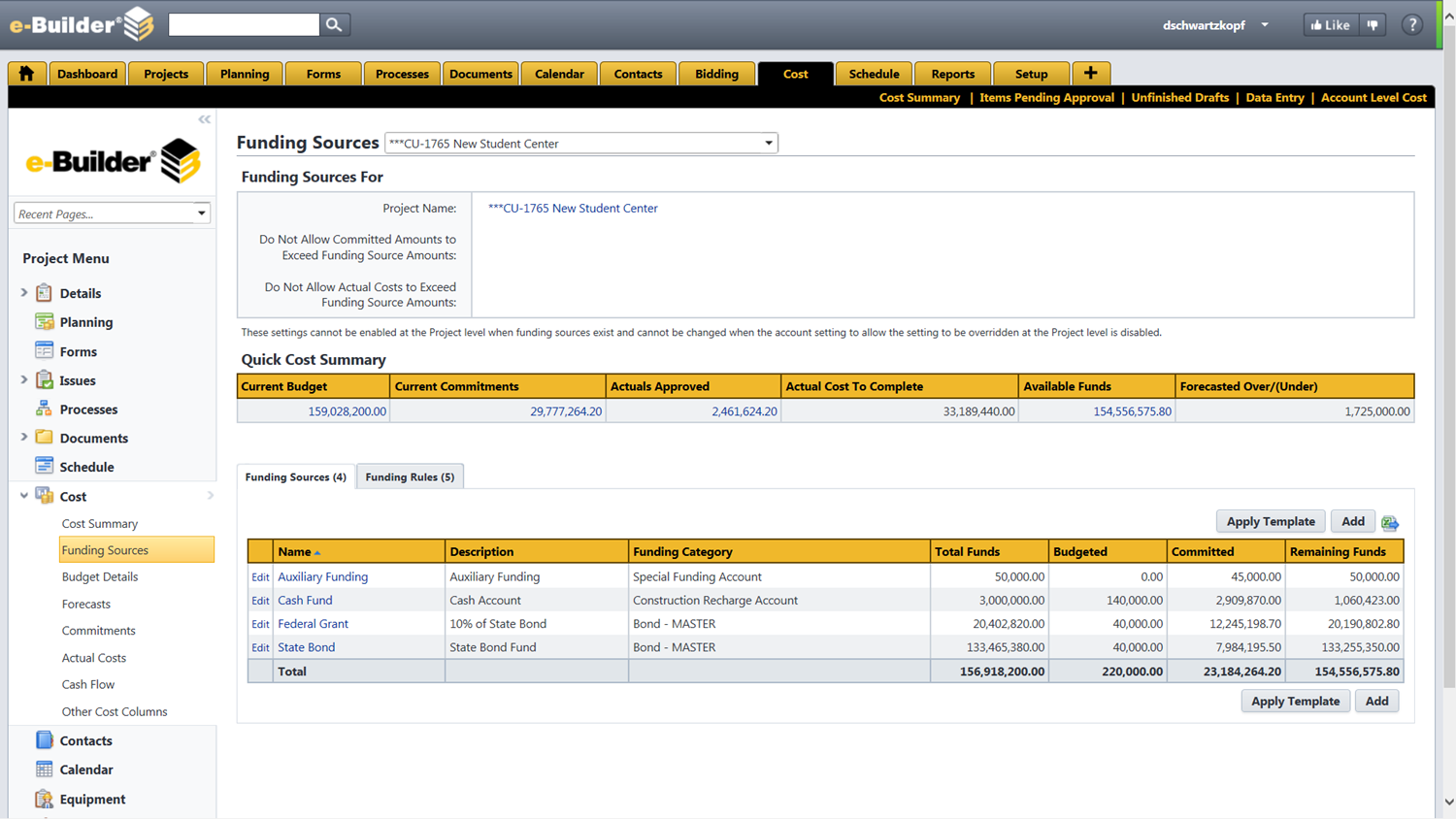Click the top Apply Template button

point(1271,521)
